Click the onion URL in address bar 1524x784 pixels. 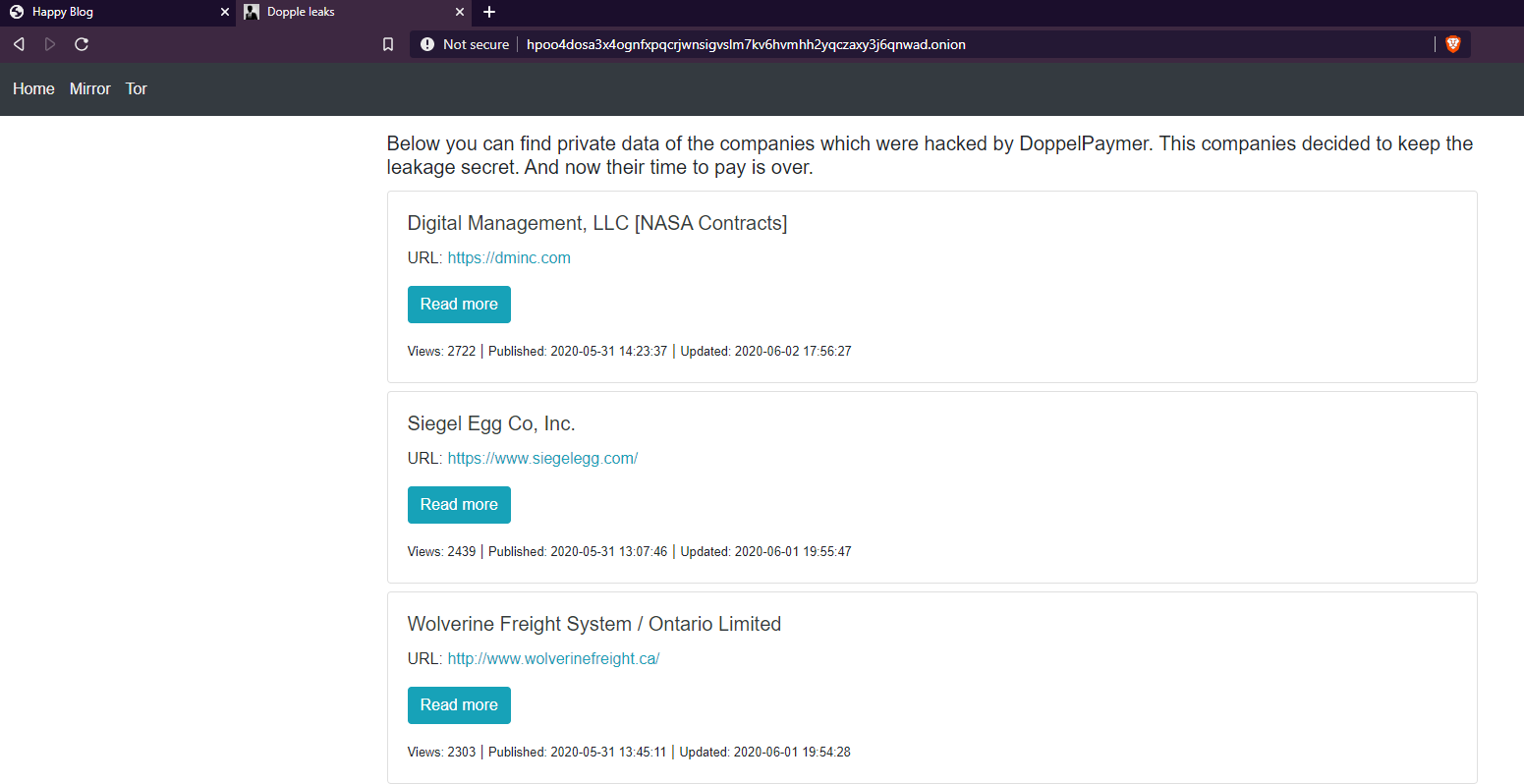(746, 44)
